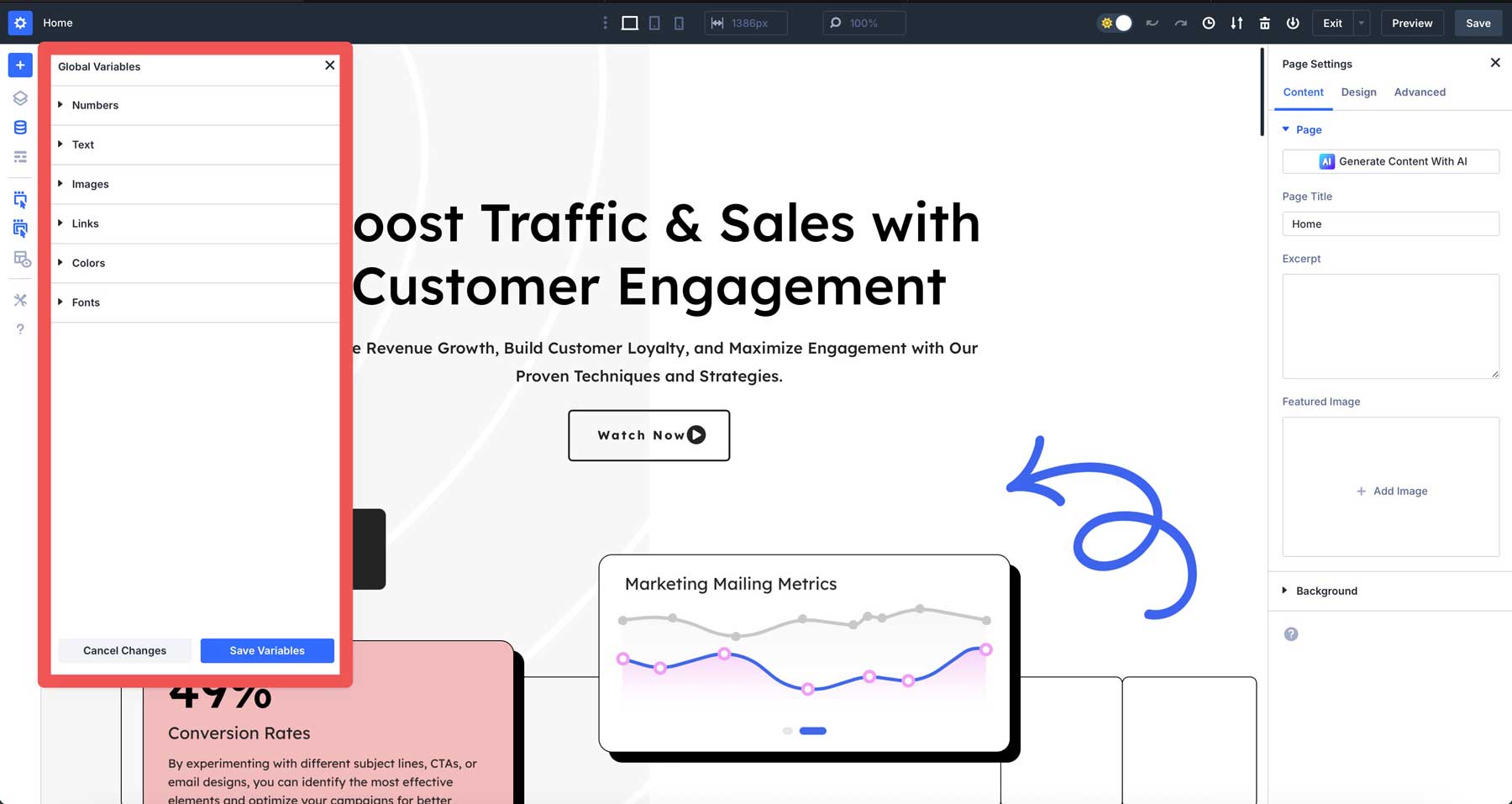Click the Page Title input field

(1390, 223)
